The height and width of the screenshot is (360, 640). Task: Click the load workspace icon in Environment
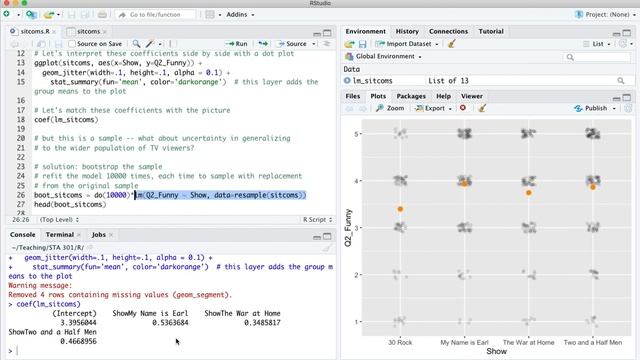(349, 44)
